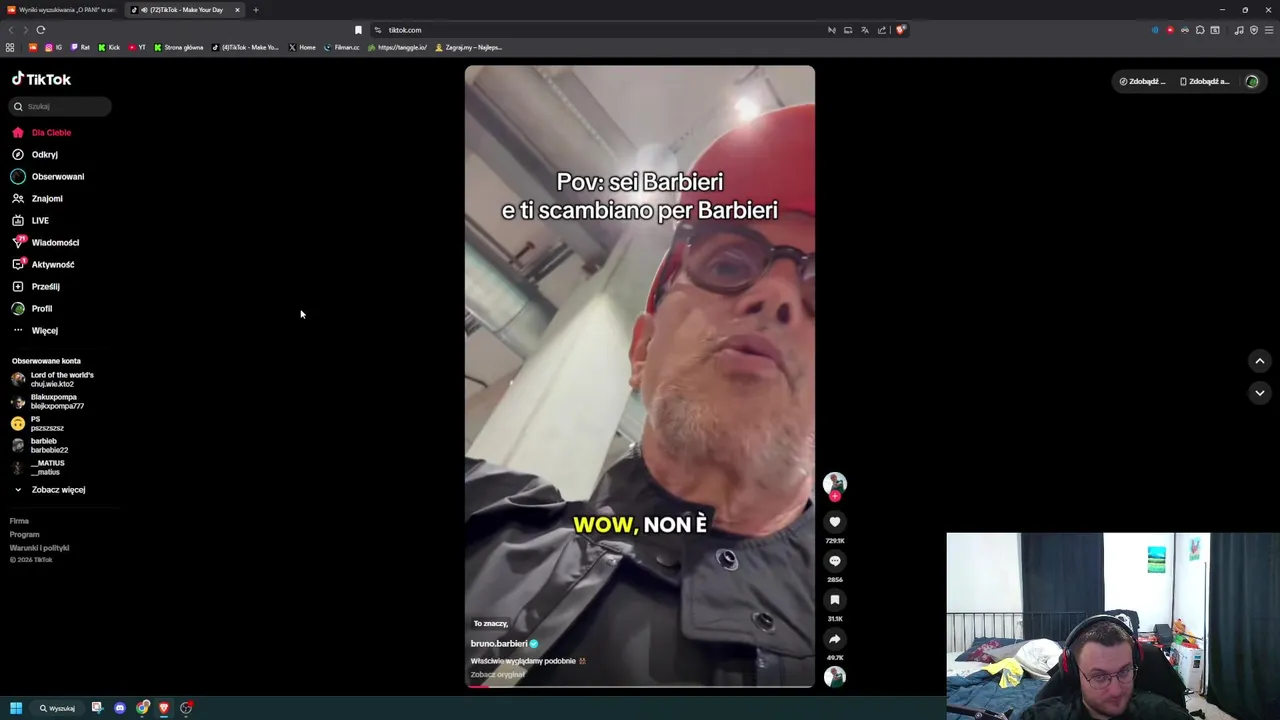Open followed account __MATIUS

tap(38, 467)
